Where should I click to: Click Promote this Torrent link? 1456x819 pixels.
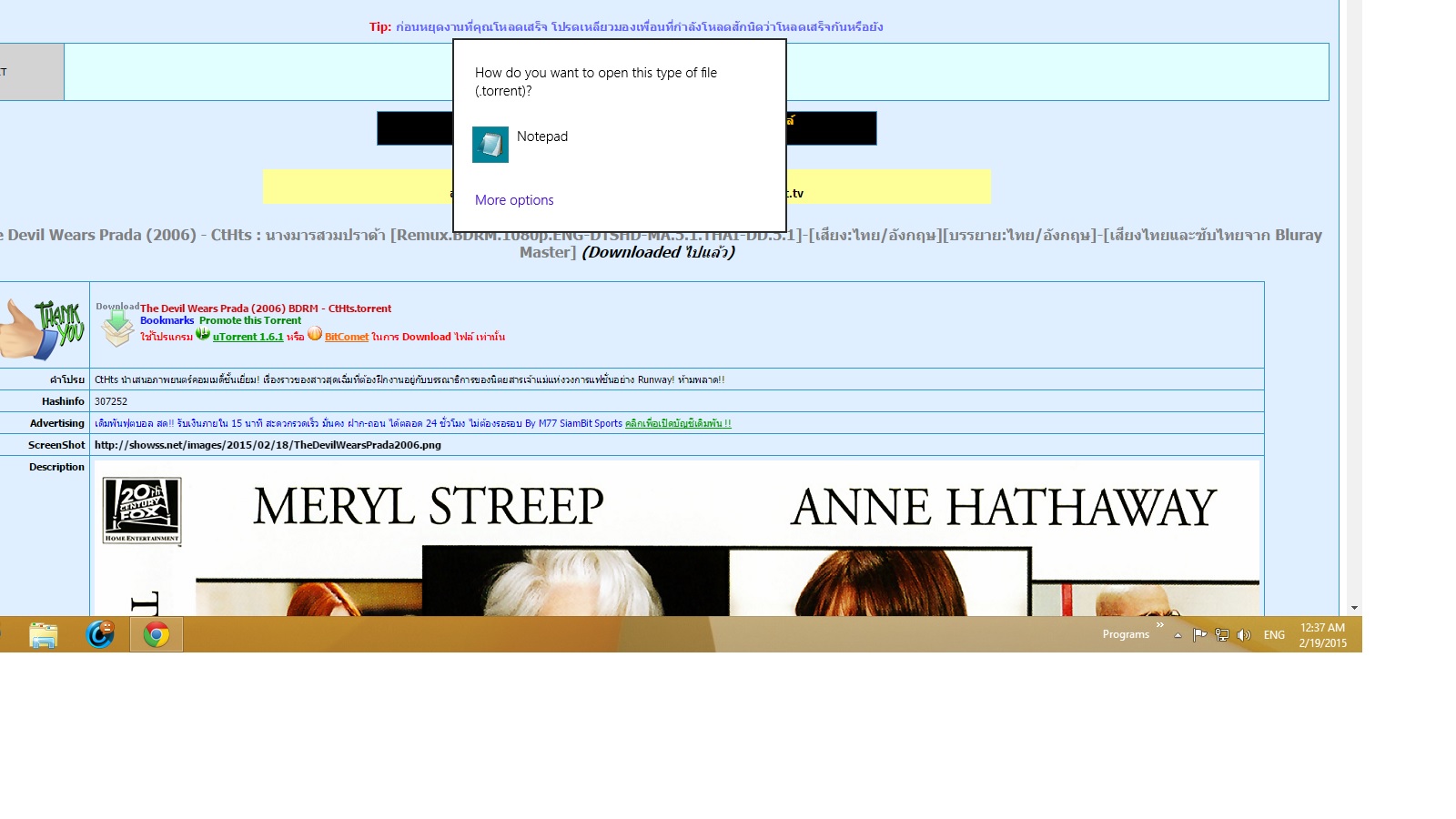pos(250,320)
